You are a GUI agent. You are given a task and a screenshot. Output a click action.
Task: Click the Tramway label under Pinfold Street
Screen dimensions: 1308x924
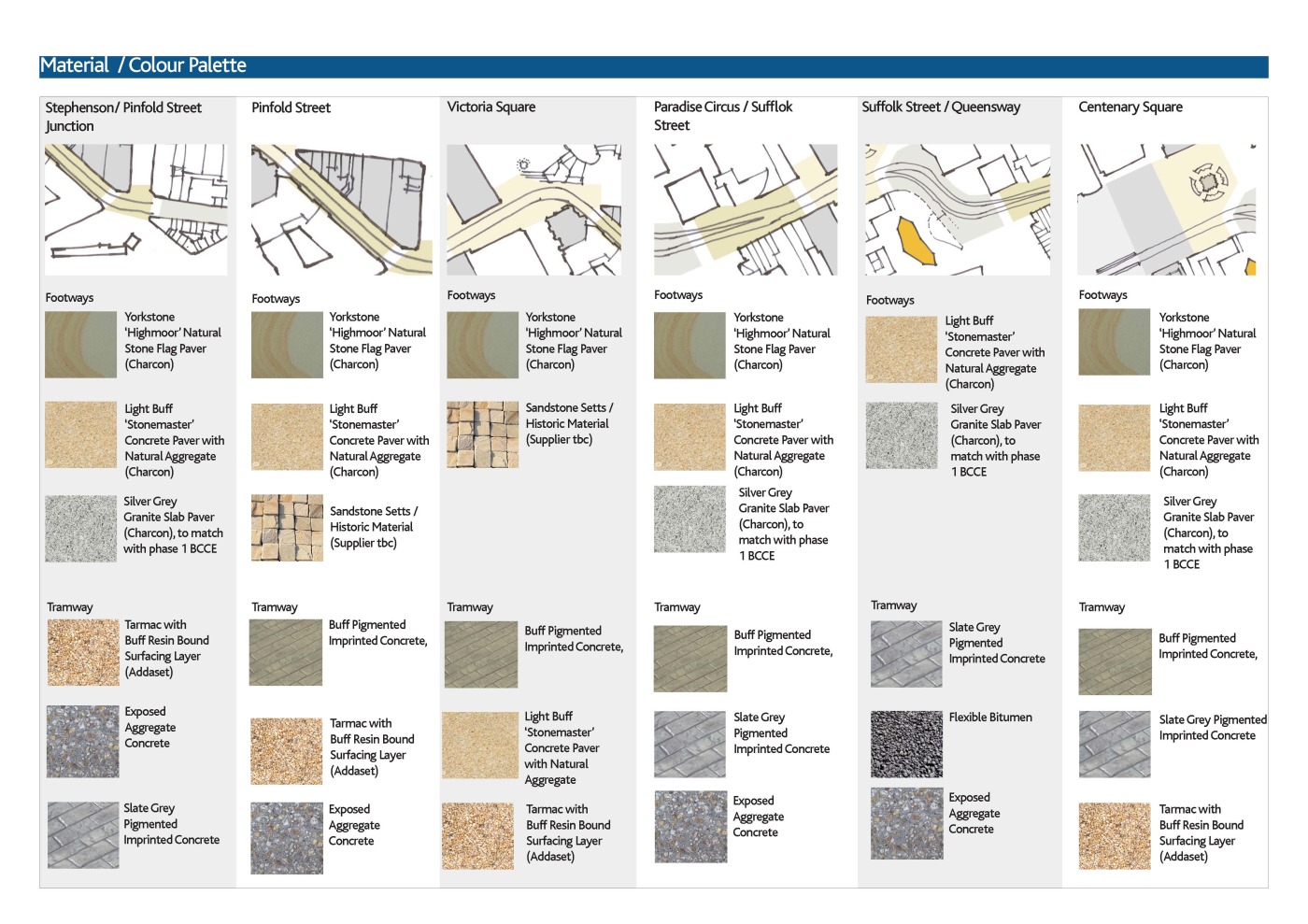274,607
